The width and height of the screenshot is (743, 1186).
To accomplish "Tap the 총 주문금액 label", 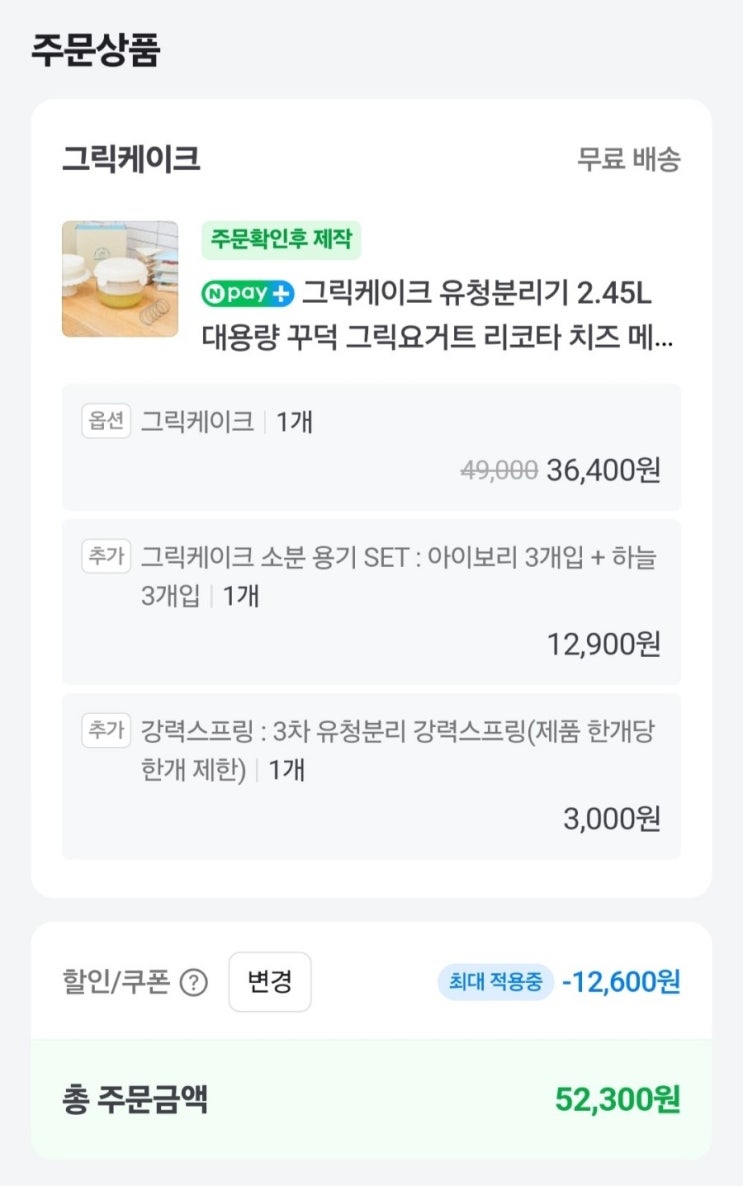I will tap(134, 1100).
